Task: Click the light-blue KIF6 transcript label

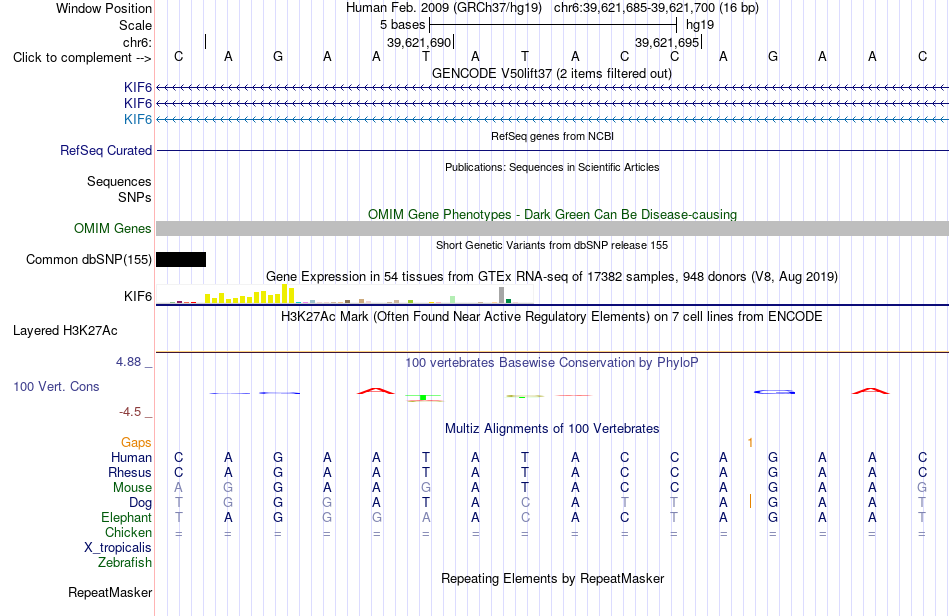Action: click(138, 119)
